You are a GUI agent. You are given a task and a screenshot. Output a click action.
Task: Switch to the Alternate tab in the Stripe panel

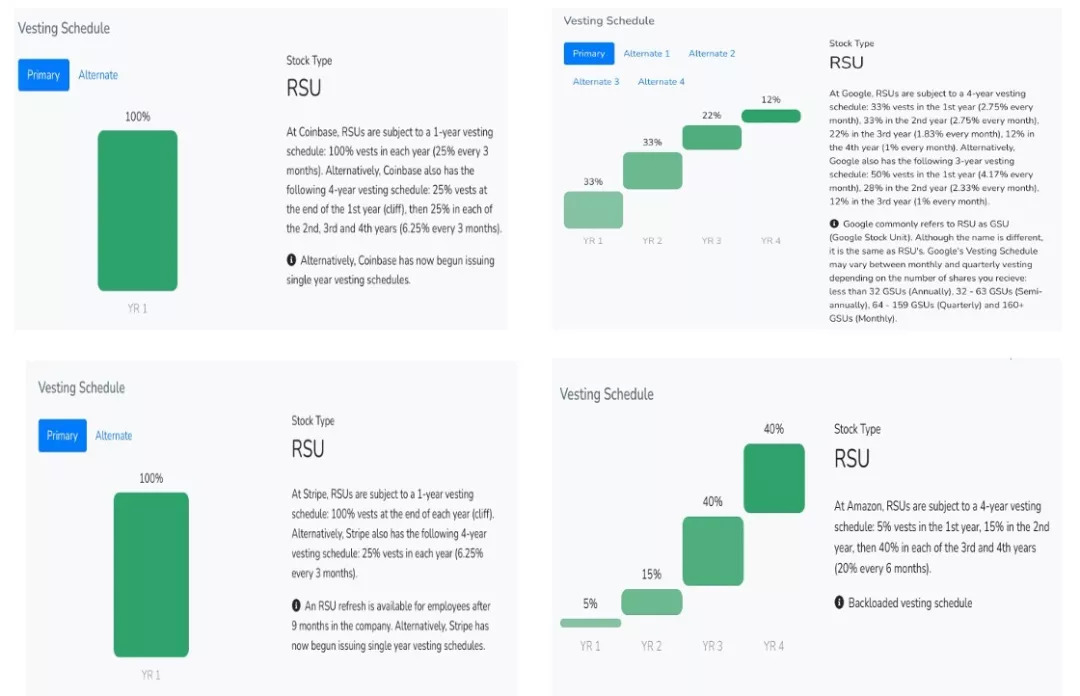(114, 435)
